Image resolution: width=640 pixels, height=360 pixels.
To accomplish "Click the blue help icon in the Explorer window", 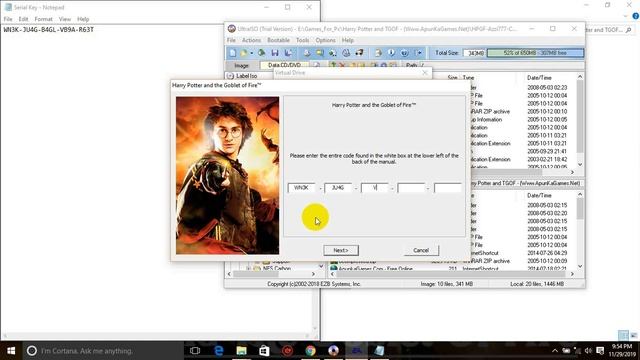I will point(636,16).
